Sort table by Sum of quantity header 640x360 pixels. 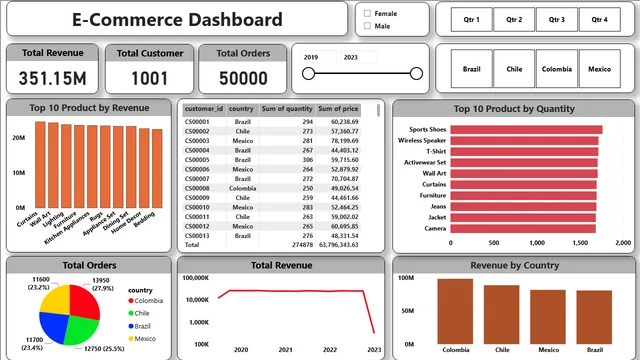point(287,109)
